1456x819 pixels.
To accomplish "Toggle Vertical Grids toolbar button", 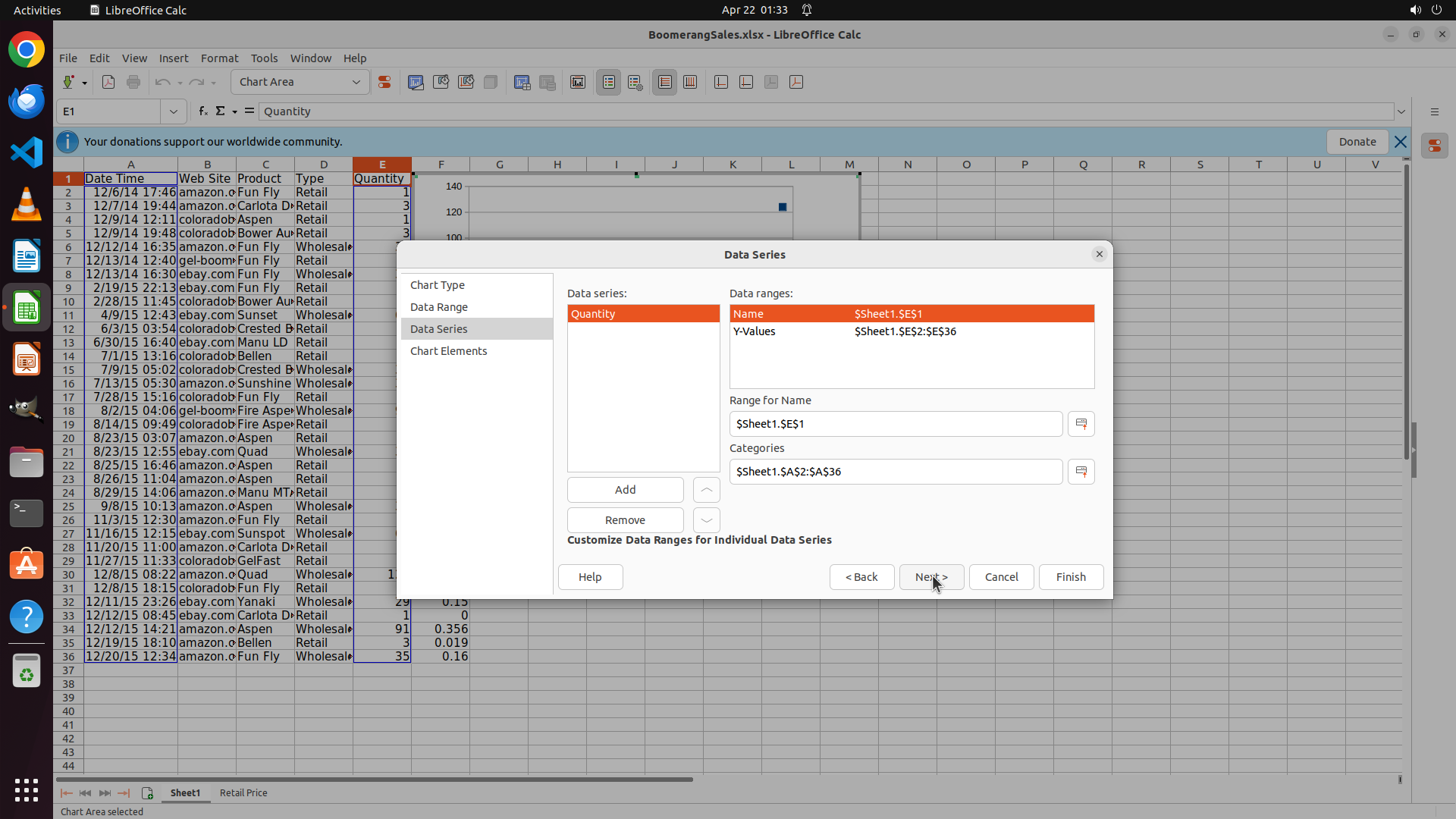I will (690, 82).
